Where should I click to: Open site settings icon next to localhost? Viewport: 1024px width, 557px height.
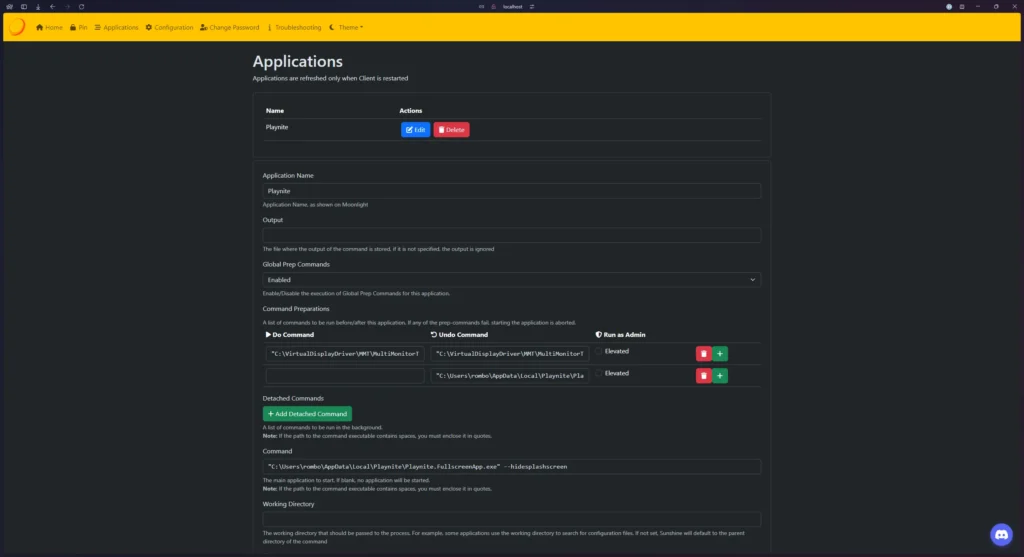tap(532, 7)
